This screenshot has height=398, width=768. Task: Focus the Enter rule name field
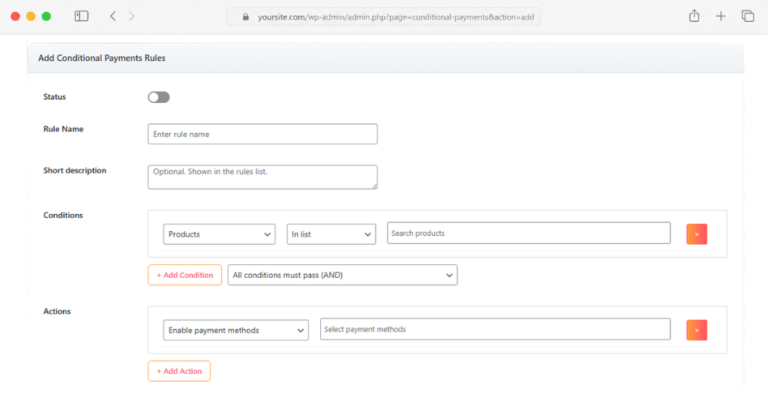(x=263, y=134)
